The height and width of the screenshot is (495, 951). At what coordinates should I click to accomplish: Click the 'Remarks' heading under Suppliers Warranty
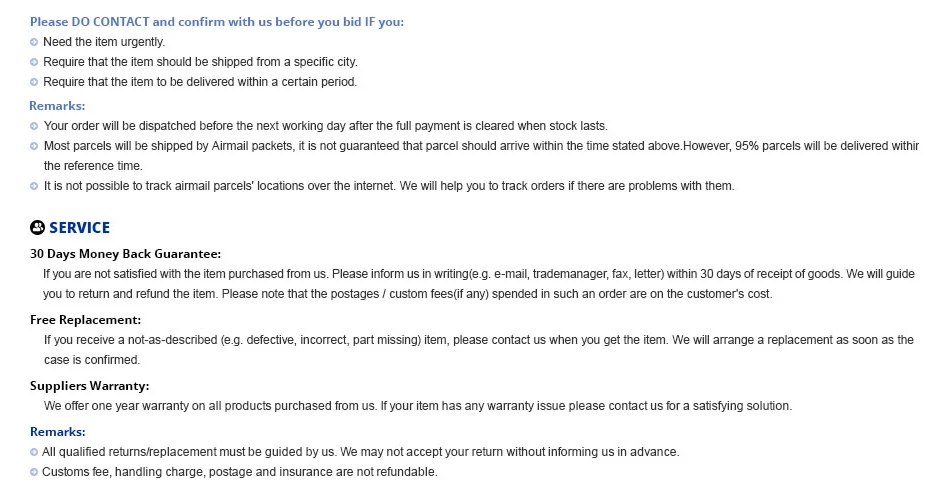pos(58,432)
